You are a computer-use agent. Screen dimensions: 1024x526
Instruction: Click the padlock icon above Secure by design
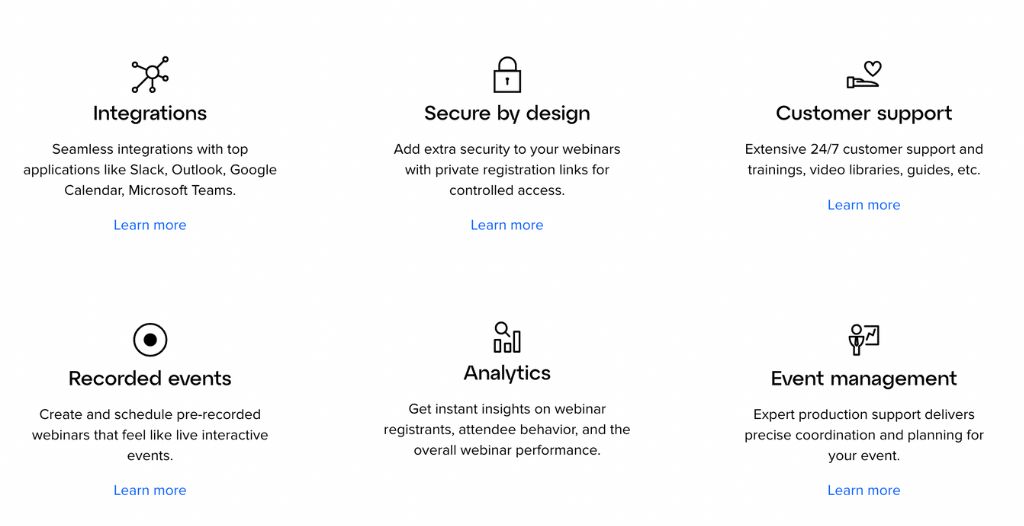point(507,74)
